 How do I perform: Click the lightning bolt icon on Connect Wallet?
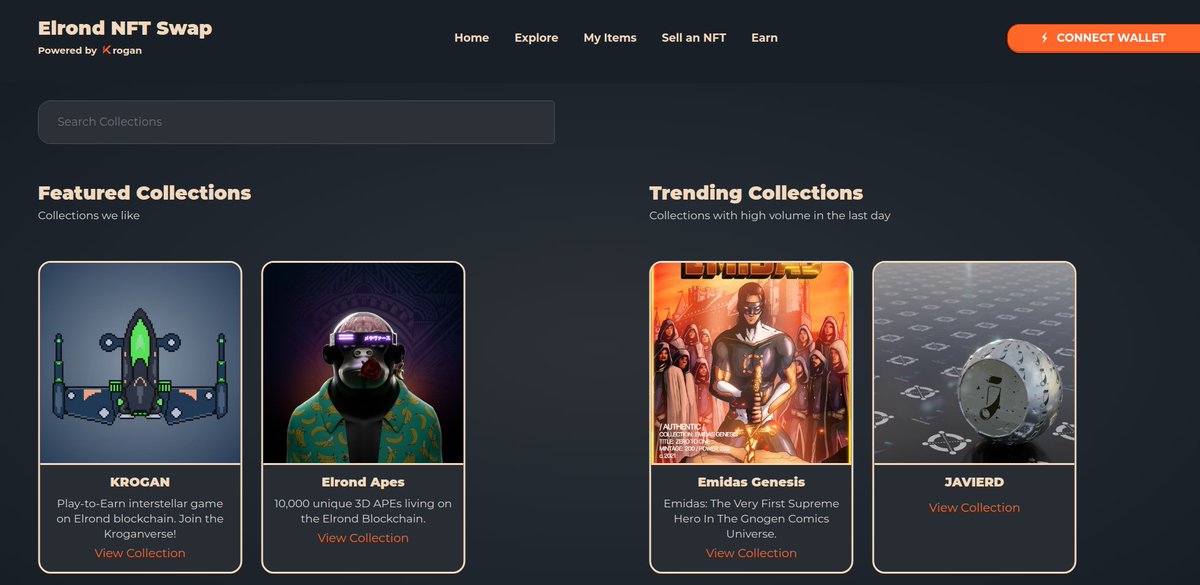point(1043,38)
